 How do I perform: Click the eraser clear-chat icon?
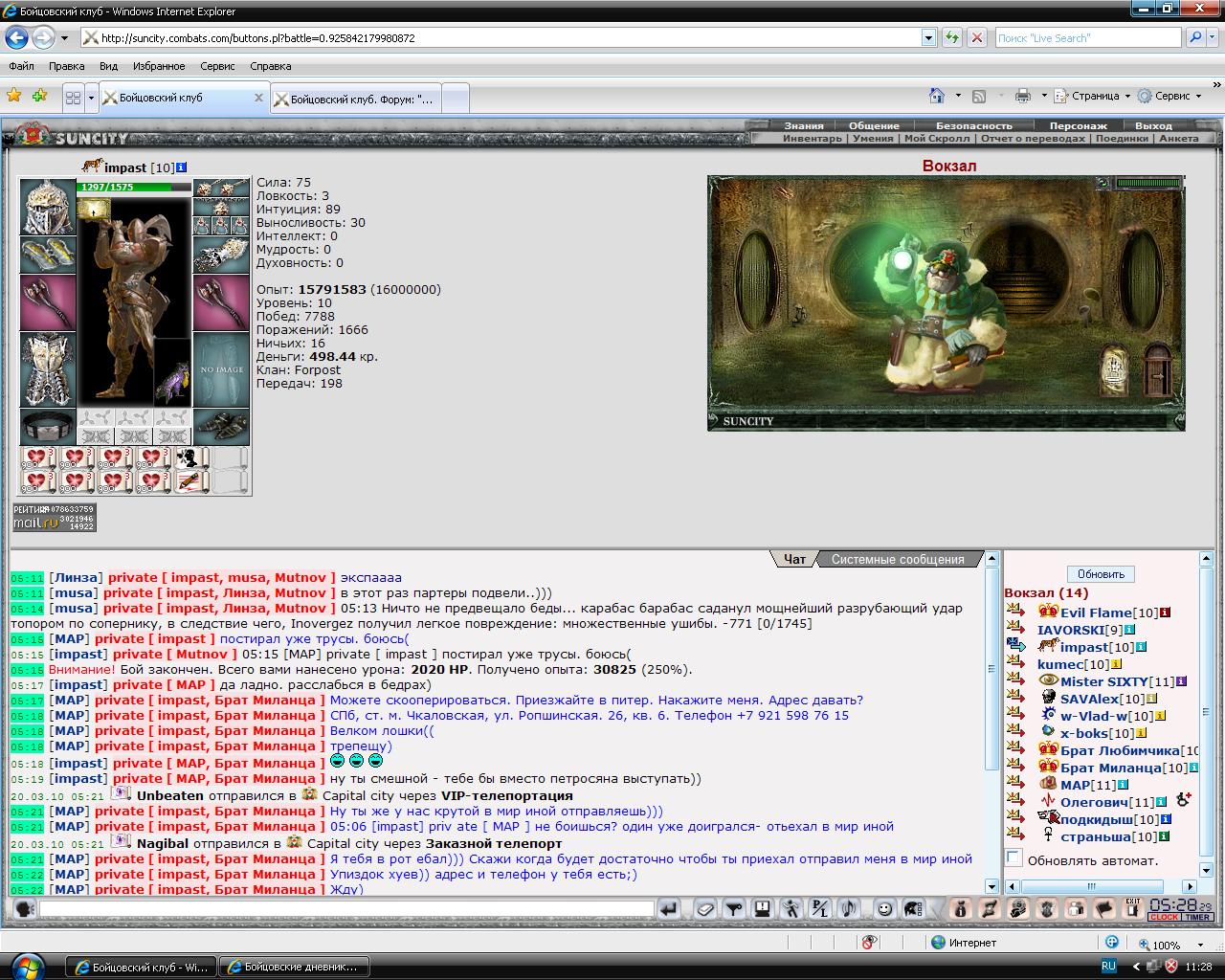(x=706, y=909)
